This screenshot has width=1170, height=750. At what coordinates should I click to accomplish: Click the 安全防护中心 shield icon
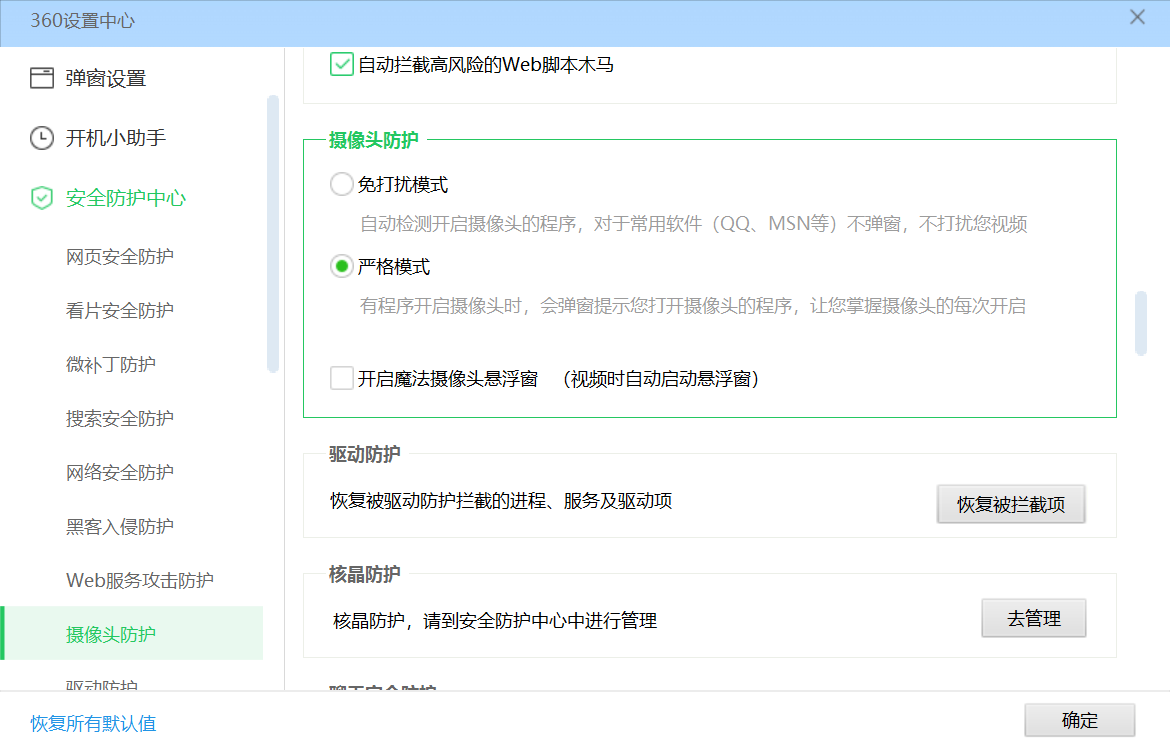tap(42, 198)
